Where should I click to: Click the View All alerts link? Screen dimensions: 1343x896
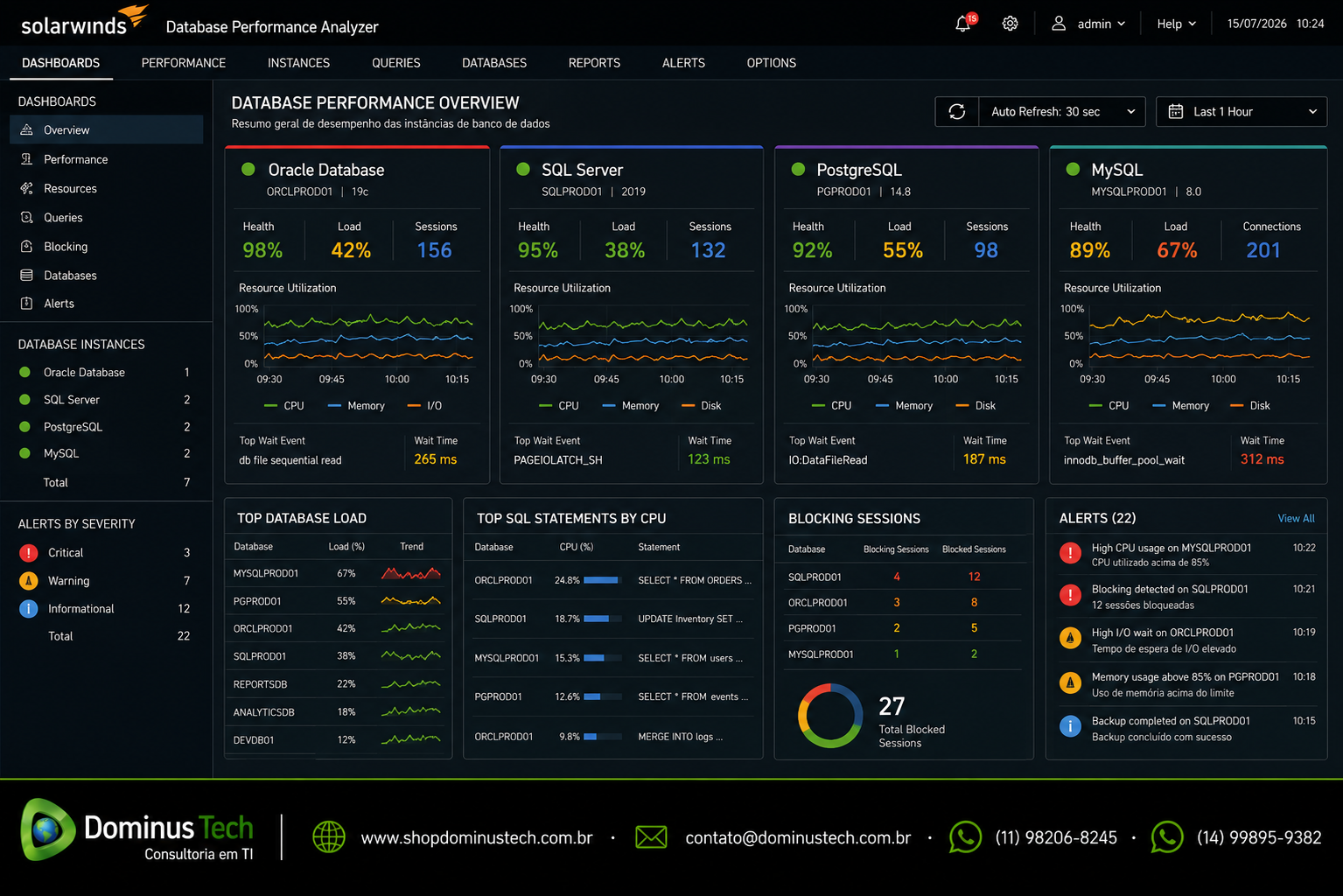(1296, 519)
